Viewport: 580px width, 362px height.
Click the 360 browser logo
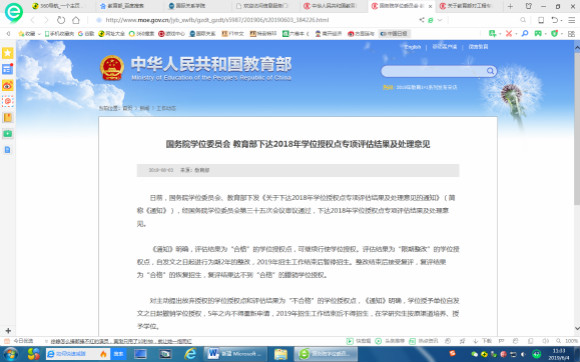pyautogui.click(x=14, y=12)
